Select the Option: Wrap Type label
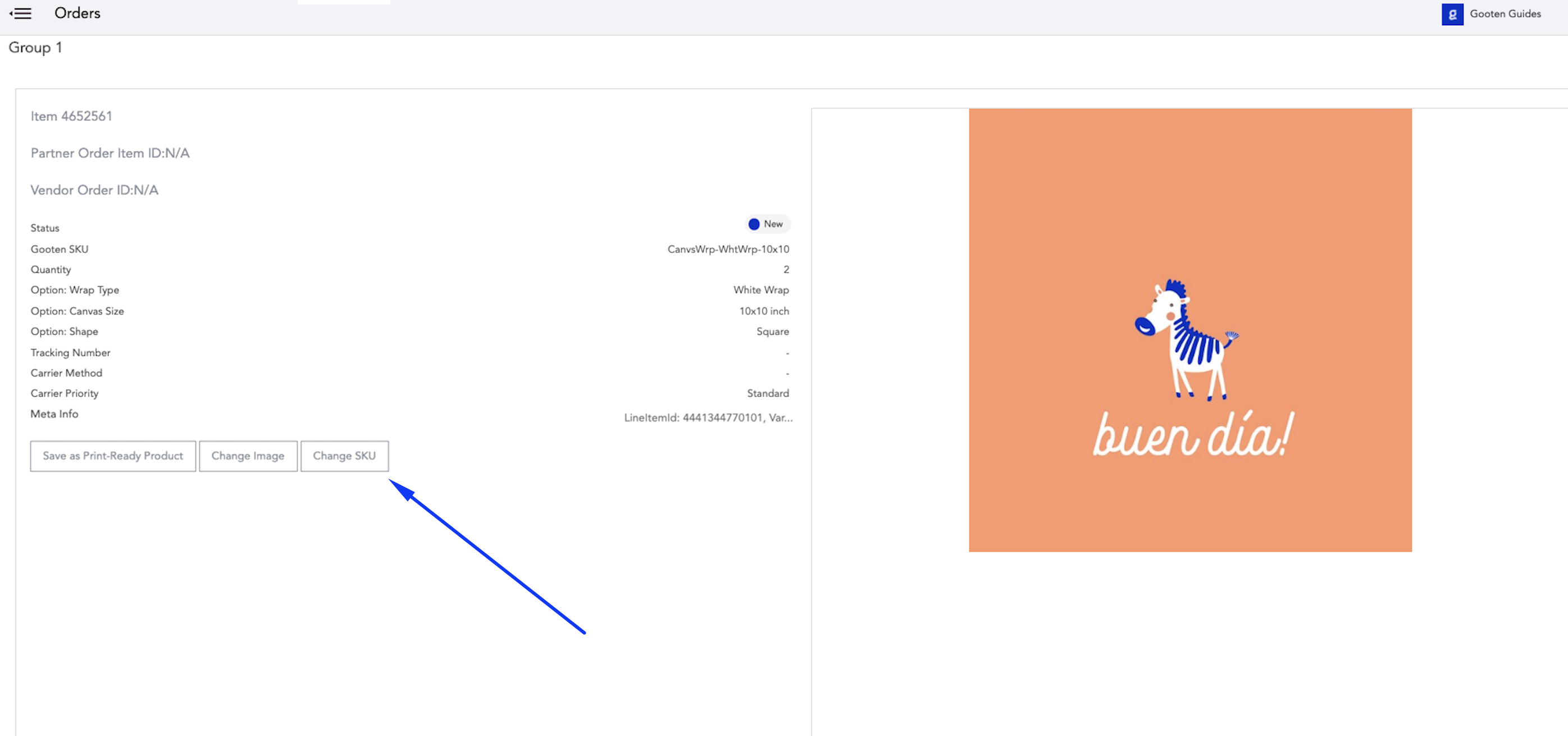The image size is (1568, 736). tap(75, 290)
